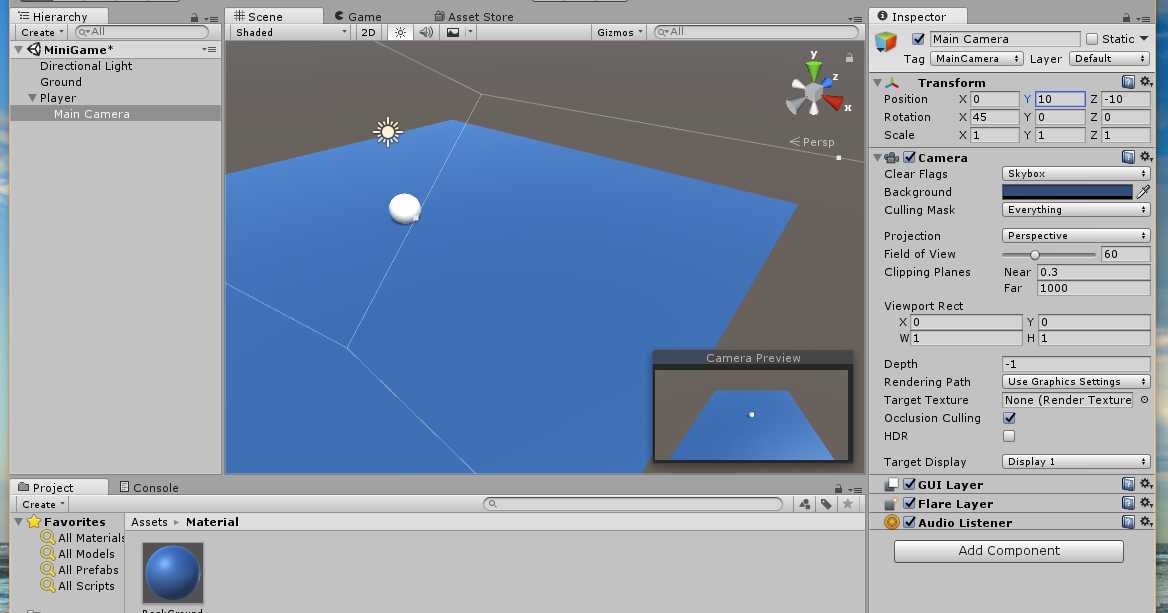This screenshot has height=613, width=1168.
Task: Open the Shaded draw mode dropdown
Action: [x=288, y=31]
